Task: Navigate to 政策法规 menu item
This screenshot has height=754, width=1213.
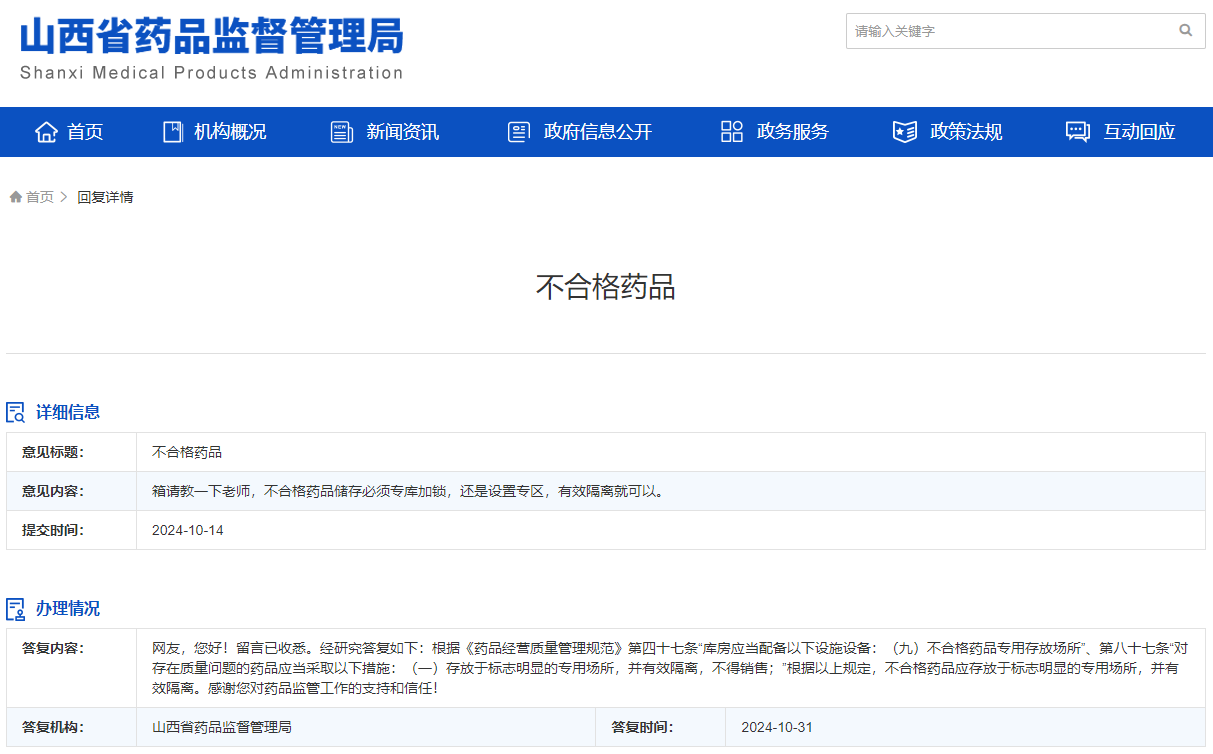Action: coord(966,132)
